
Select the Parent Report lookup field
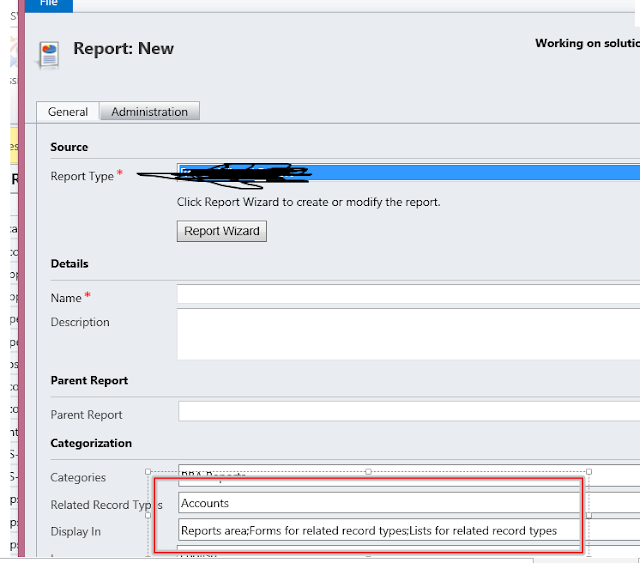click(408, 411)
